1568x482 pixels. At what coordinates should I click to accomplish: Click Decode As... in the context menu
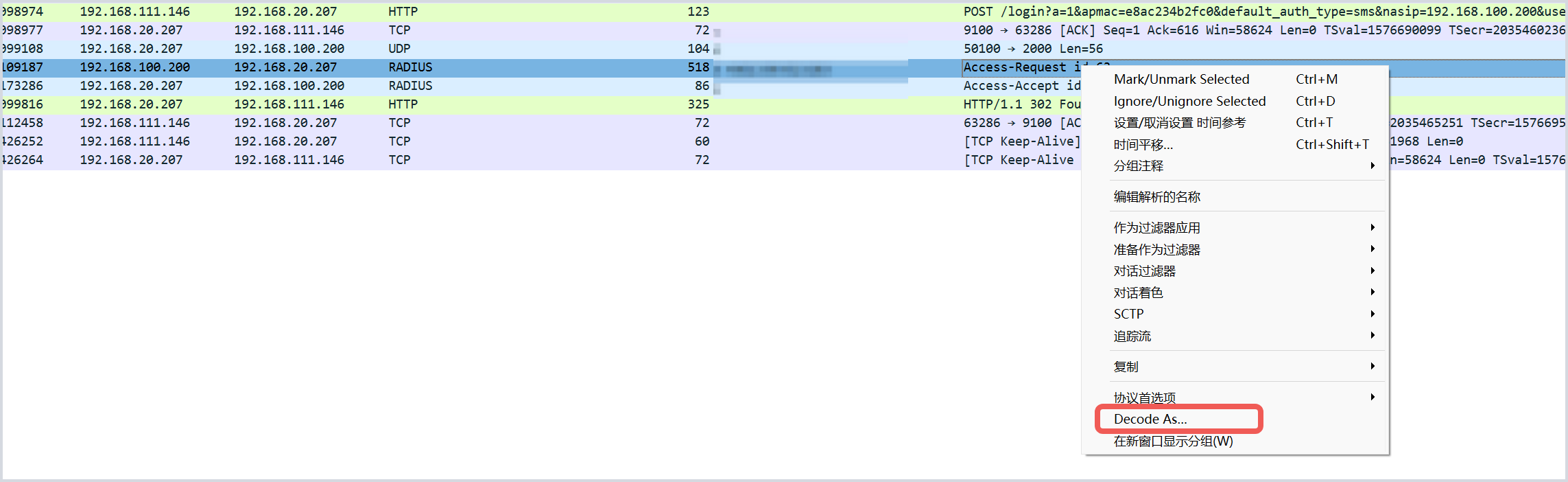point(1235,419)
